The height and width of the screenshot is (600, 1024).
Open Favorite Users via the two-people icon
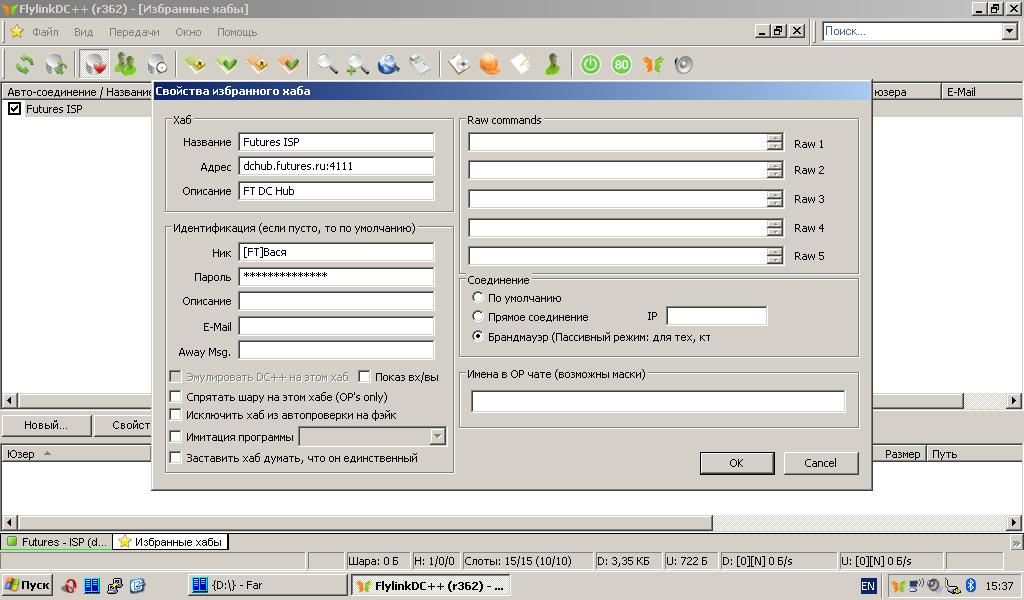(125, 64)
